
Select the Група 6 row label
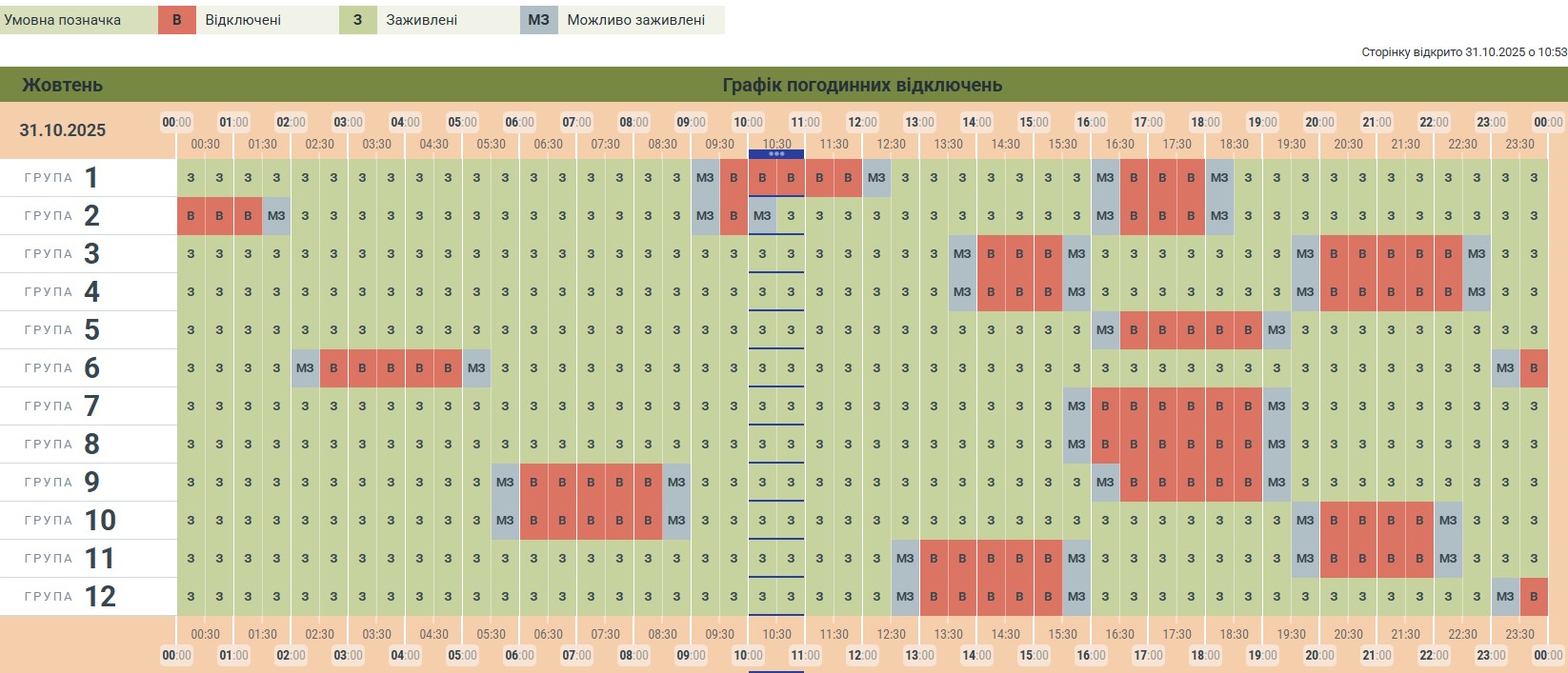pos(63,368)
